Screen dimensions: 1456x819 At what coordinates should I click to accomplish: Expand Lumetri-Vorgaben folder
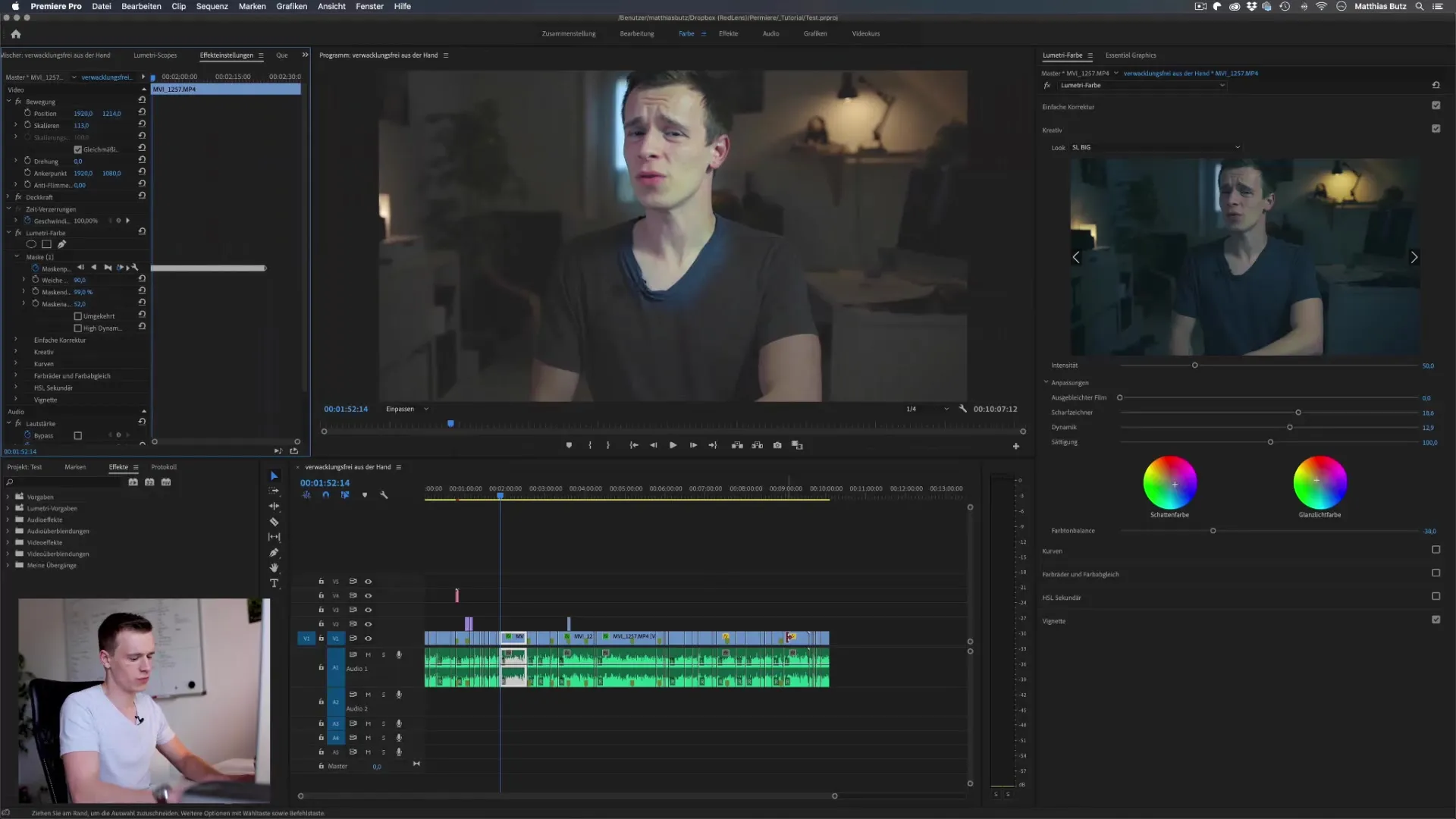click(8, 509)
